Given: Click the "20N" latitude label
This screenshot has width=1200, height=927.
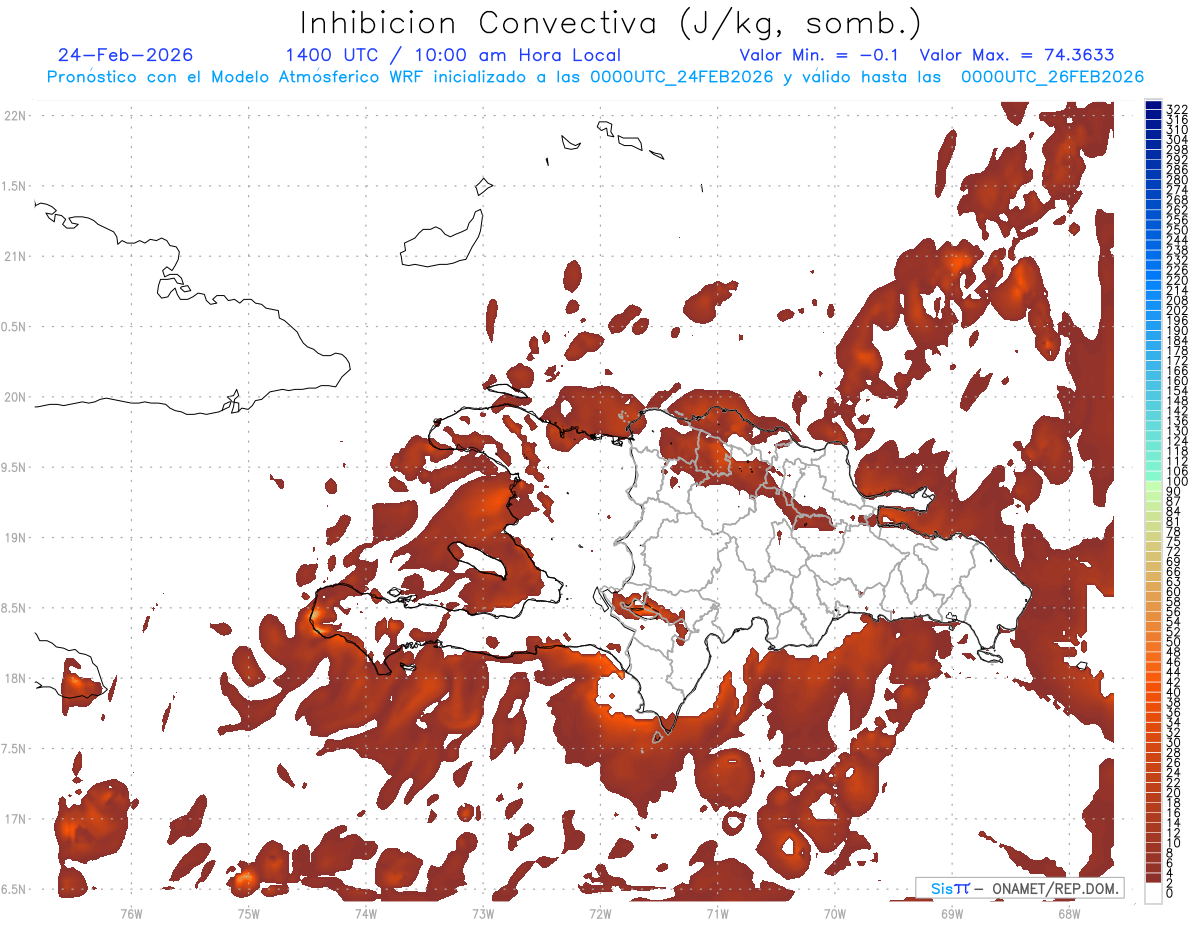Looking at the screenshot, I should click(x=14, y=397).
